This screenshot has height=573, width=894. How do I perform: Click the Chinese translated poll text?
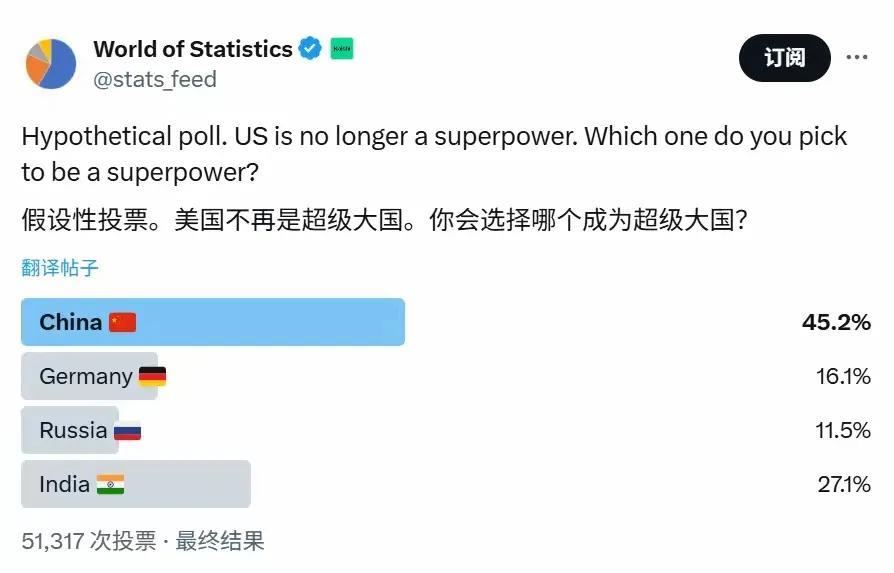[385, 220]
